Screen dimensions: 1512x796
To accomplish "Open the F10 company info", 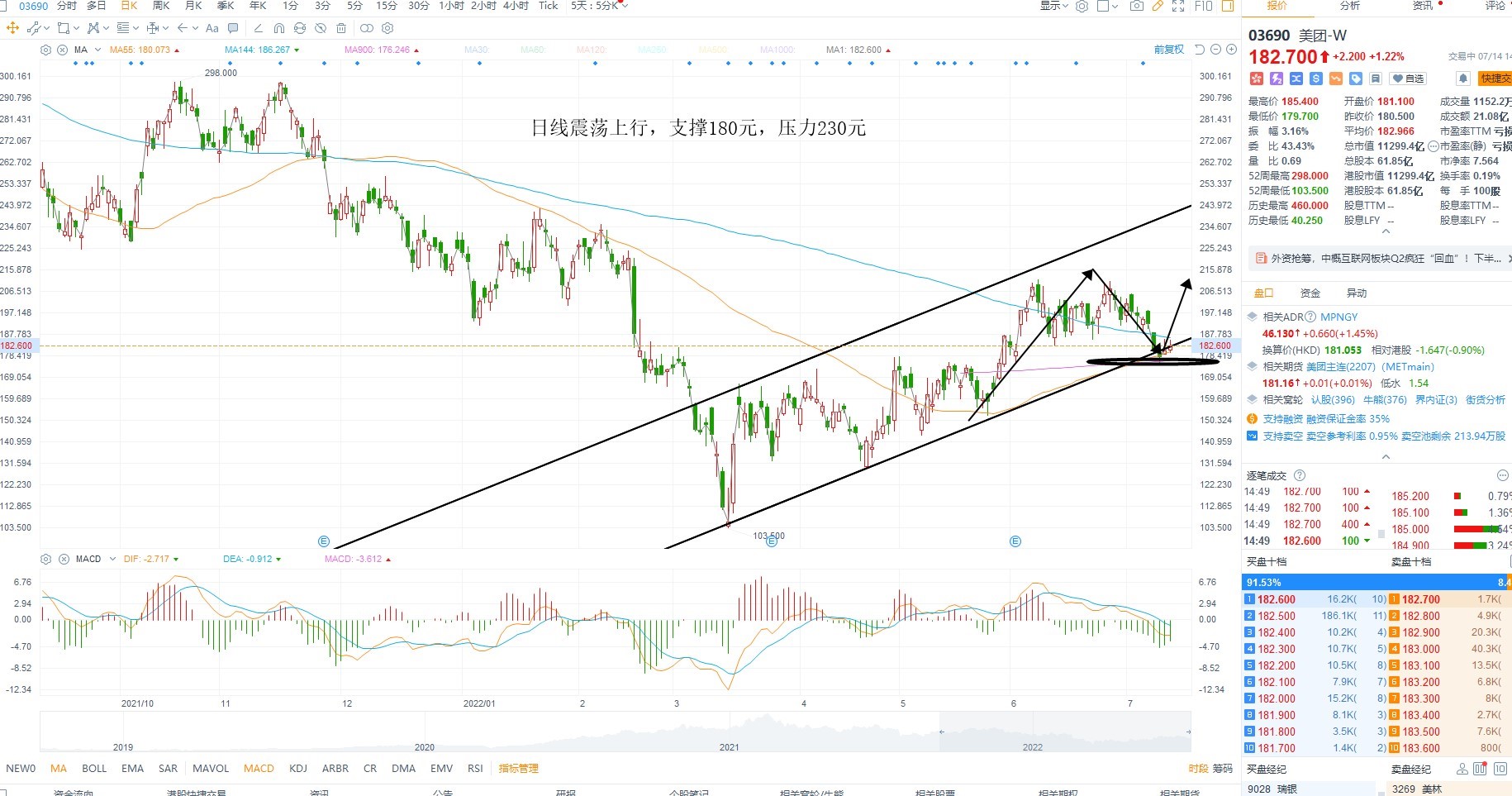I will click(x=1204, y=6).
